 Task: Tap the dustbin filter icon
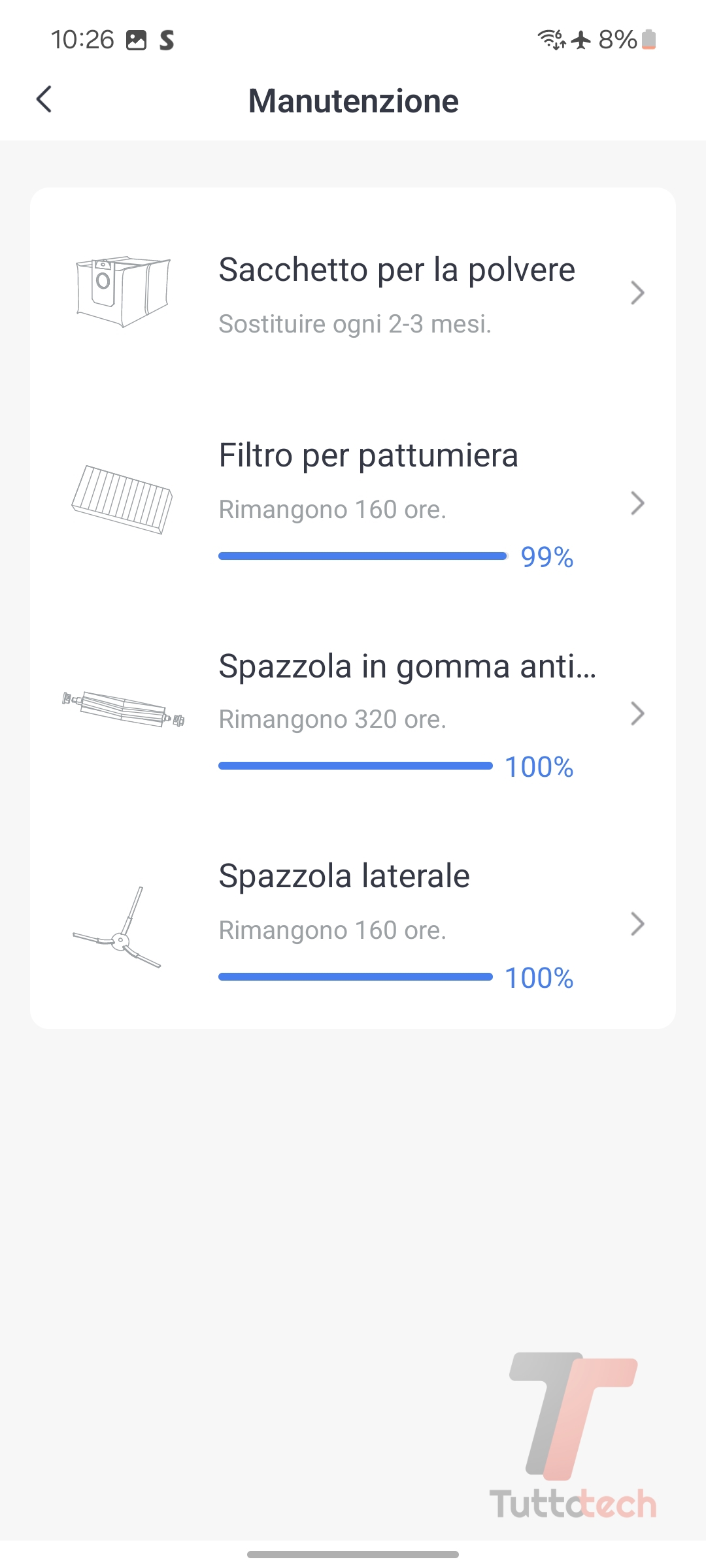point(122,500)
